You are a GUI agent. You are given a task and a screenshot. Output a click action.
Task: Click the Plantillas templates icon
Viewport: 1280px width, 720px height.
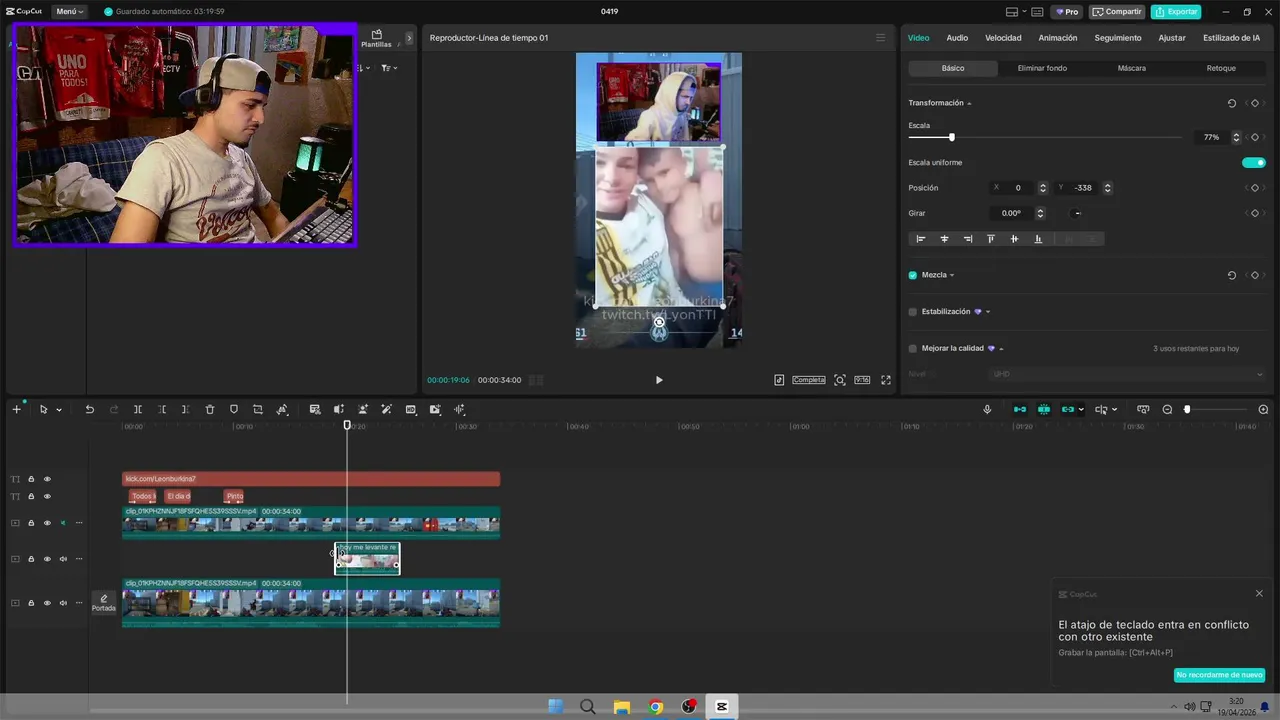[376, 38]
